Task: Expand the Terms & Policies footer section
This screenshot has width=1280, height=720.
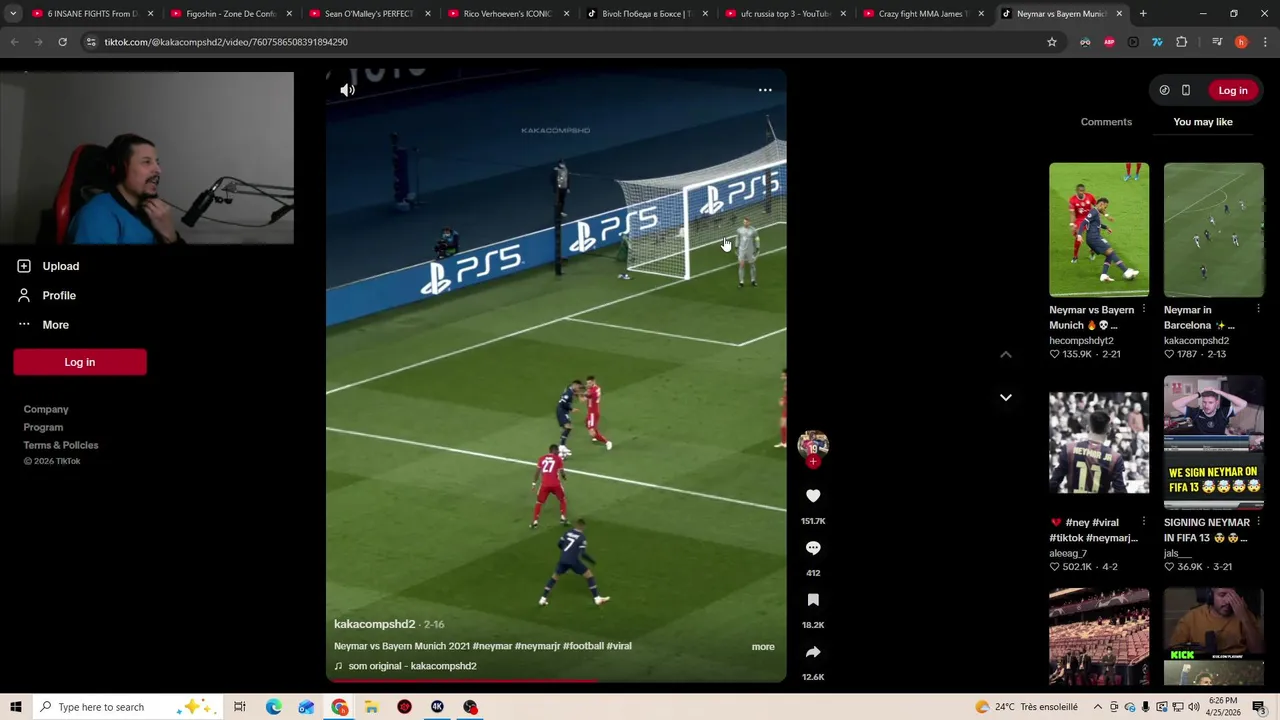Action: coord(61,445)
